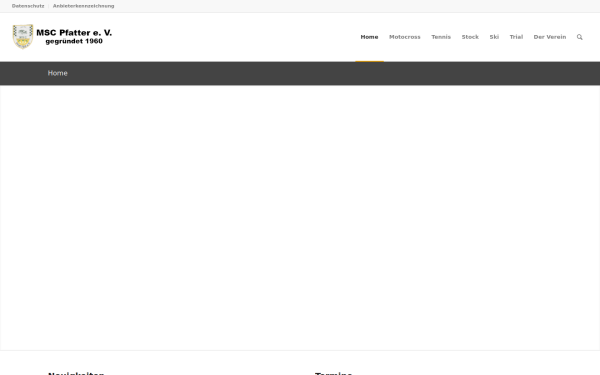The image size is (600, 375).
Task: Open the Datenschutz link
Action: [28, 6]
